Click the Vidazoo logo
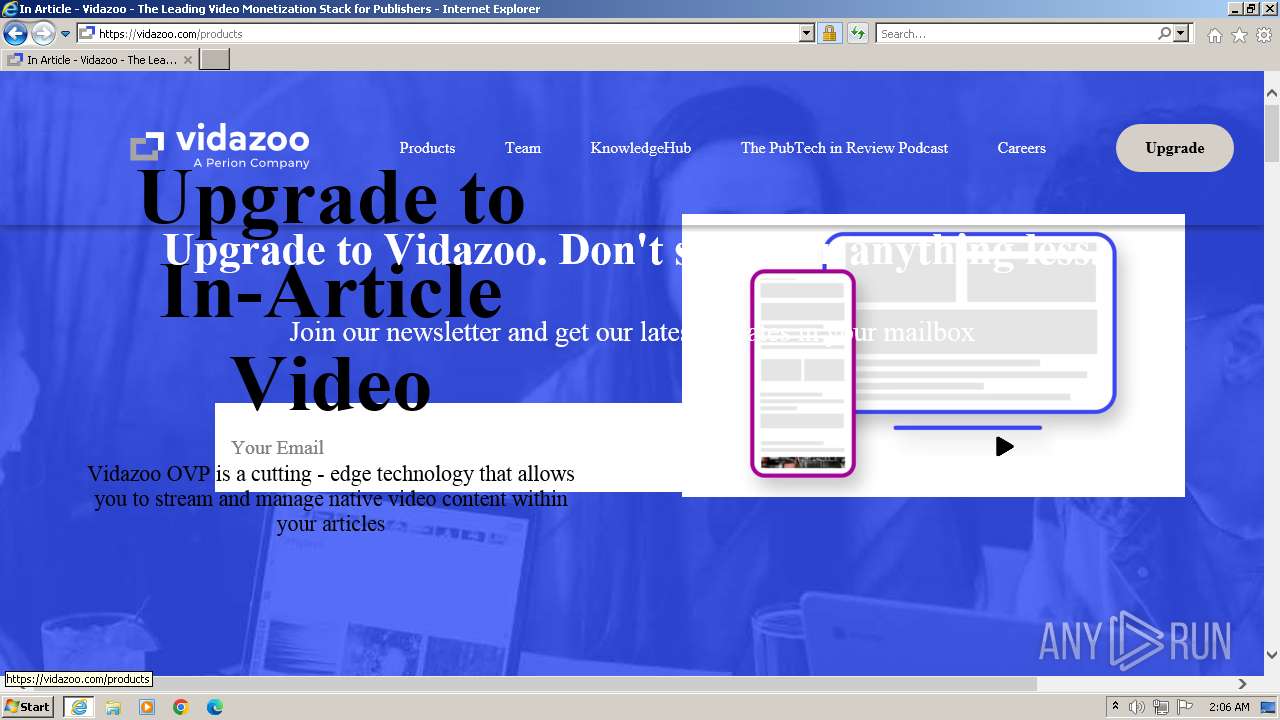1280x720 pixels. point(220,147)
